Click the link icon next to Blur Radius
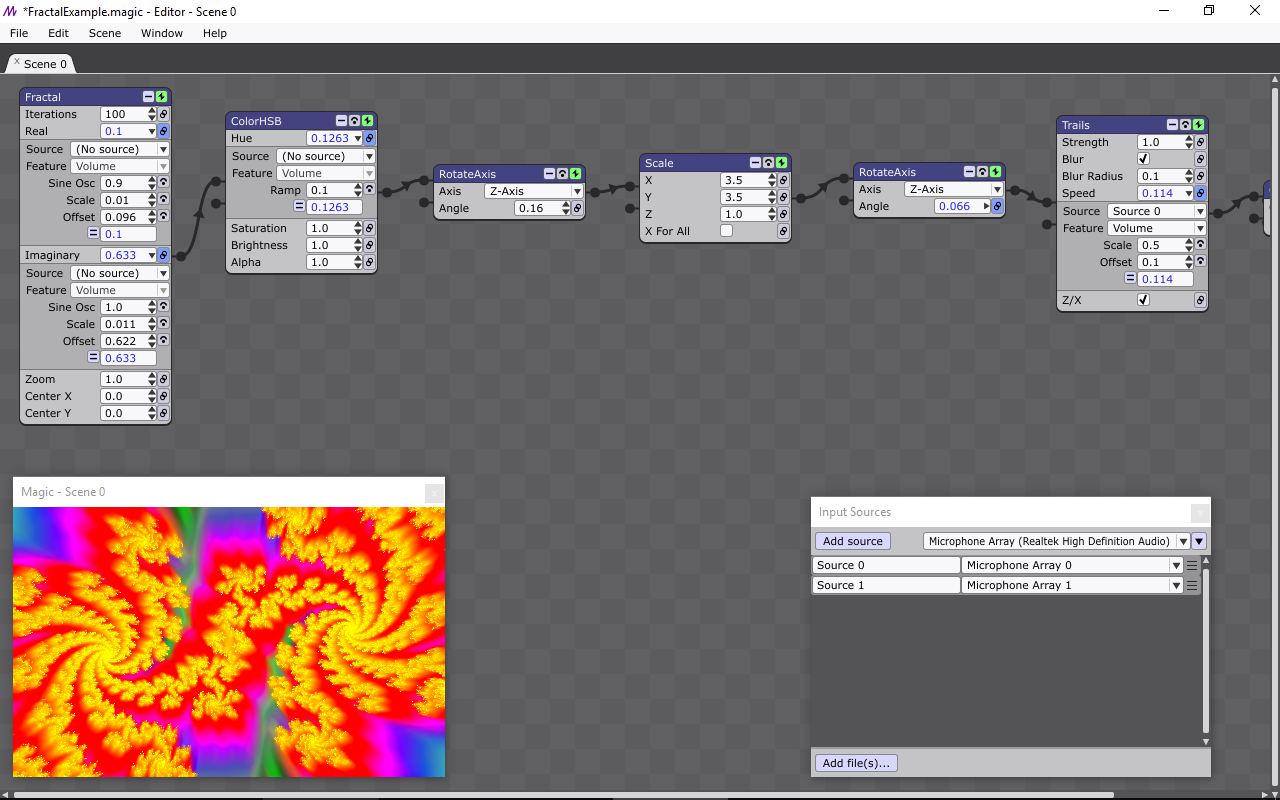Screen dimensions: 1280x800 [1200, 176]
